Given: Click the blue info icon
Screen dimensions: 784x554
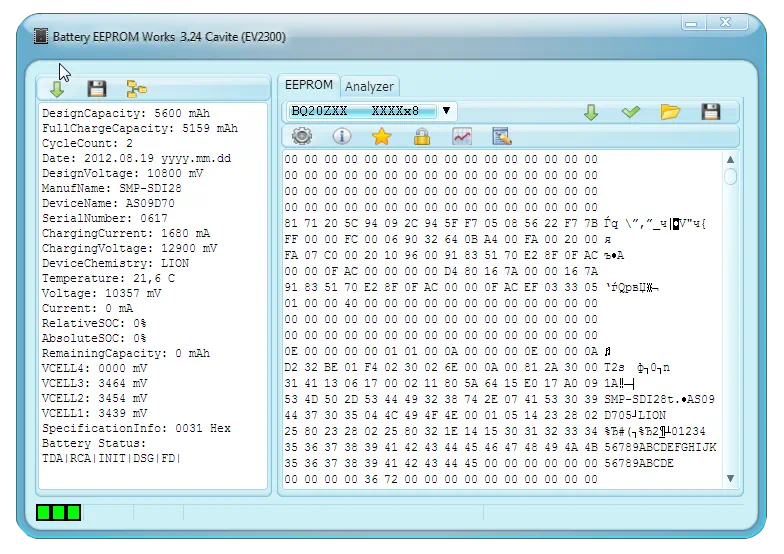Looking at the screenshot, I should [342, 136].
